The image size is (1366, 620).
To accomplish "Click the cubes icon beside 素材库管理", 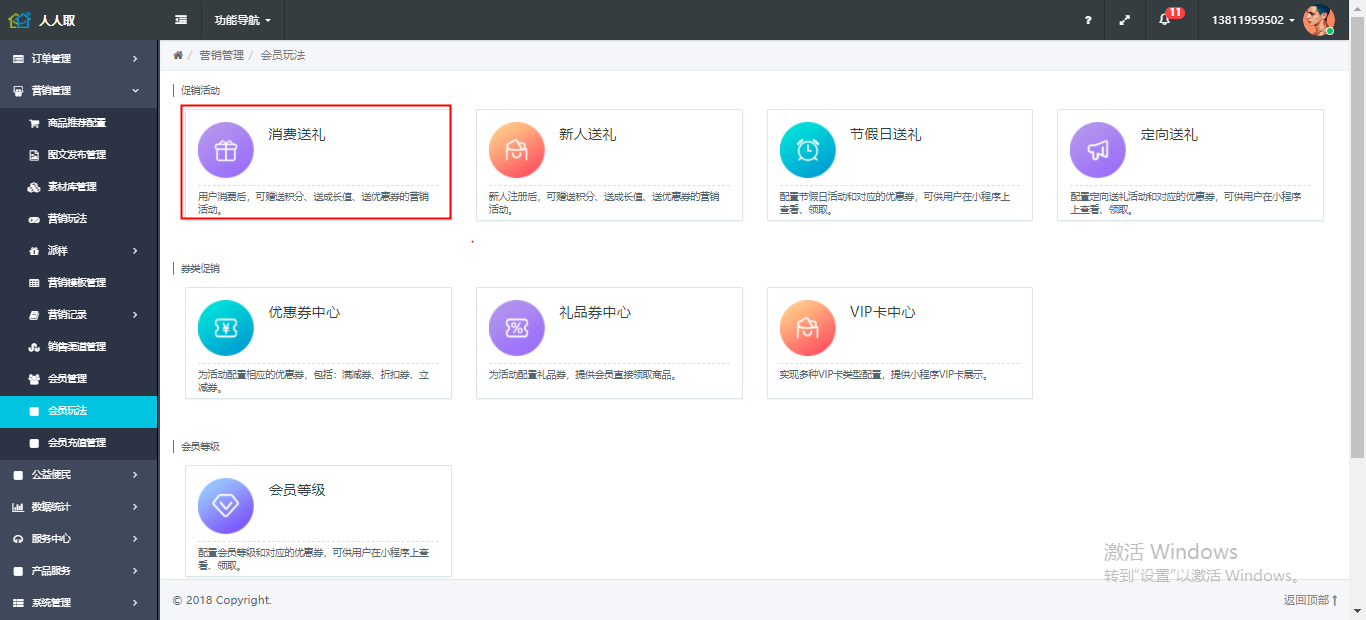I will point(34,187).
